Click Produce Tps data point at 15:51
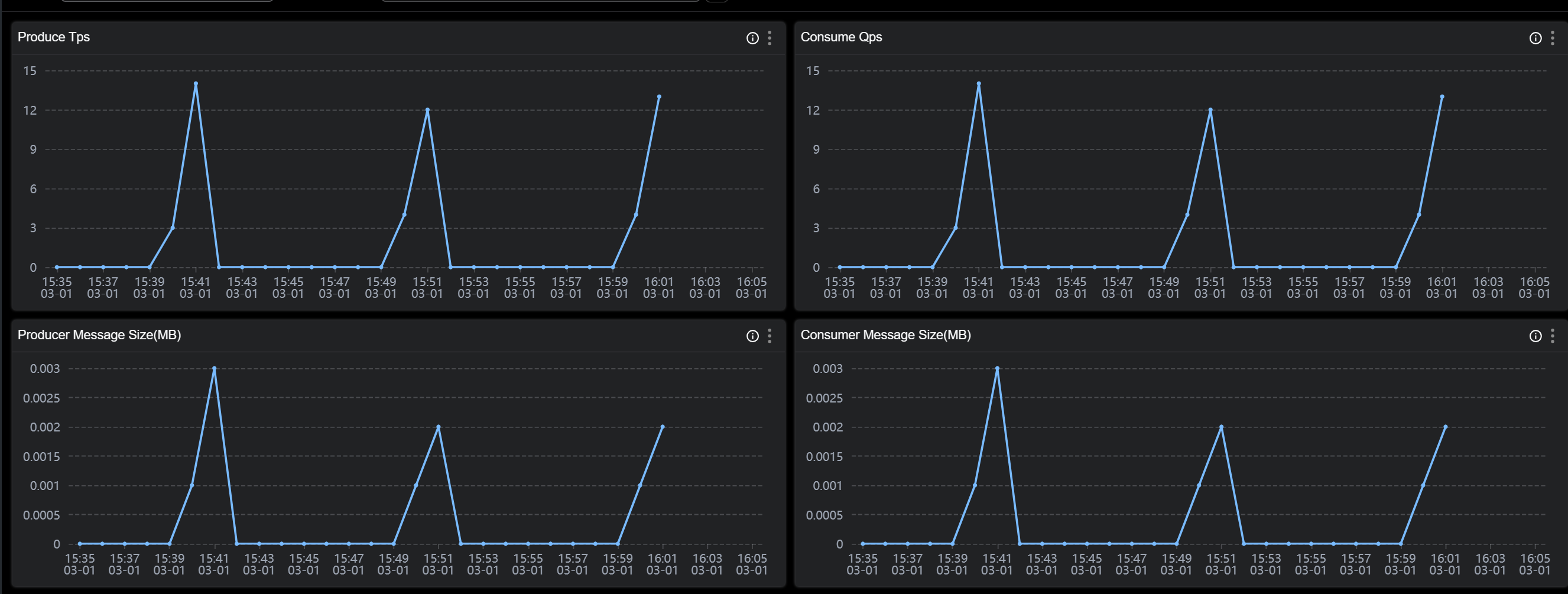 (427, 110)
